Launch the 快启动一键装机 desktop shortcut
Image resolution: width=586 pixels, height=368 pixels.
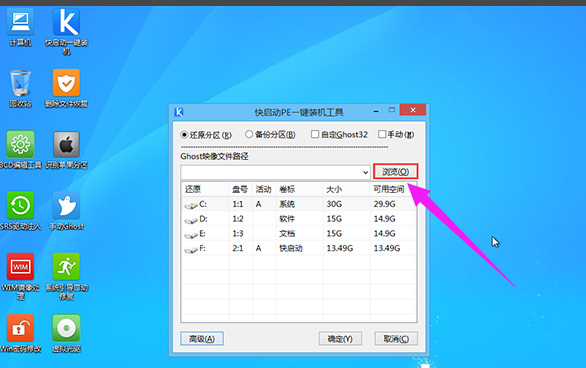[66, 22]
